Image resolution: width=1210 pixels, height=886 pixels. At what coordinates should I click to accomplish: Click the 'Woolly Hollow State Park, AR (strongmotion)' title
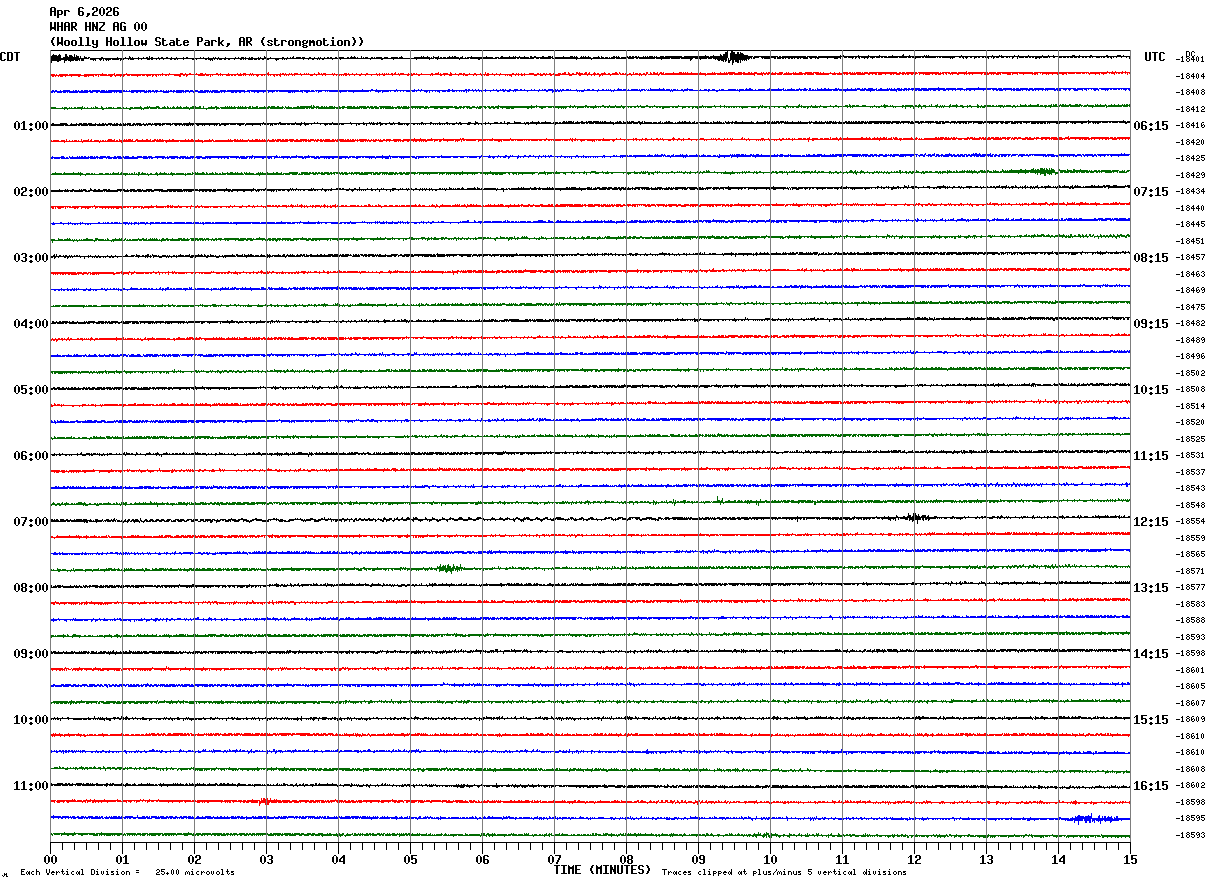pos(207,42)
